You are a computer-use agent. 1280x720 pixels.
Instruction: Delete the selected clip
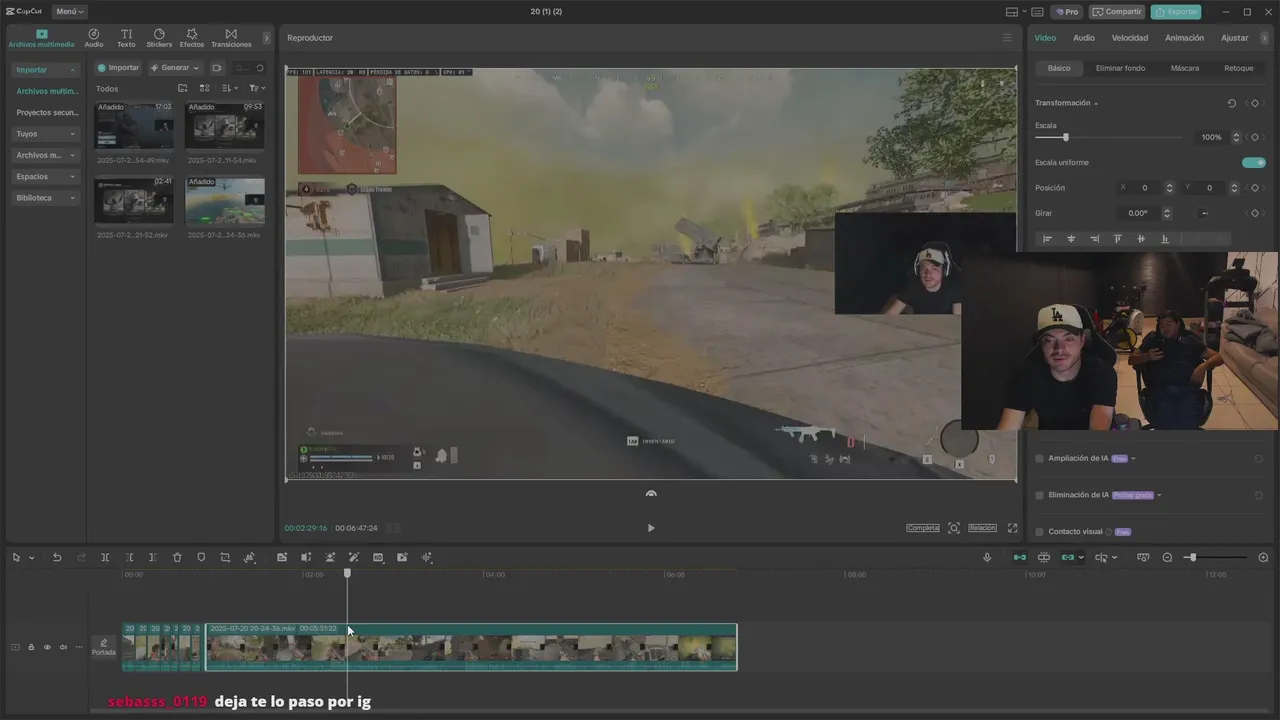[177, 557]
